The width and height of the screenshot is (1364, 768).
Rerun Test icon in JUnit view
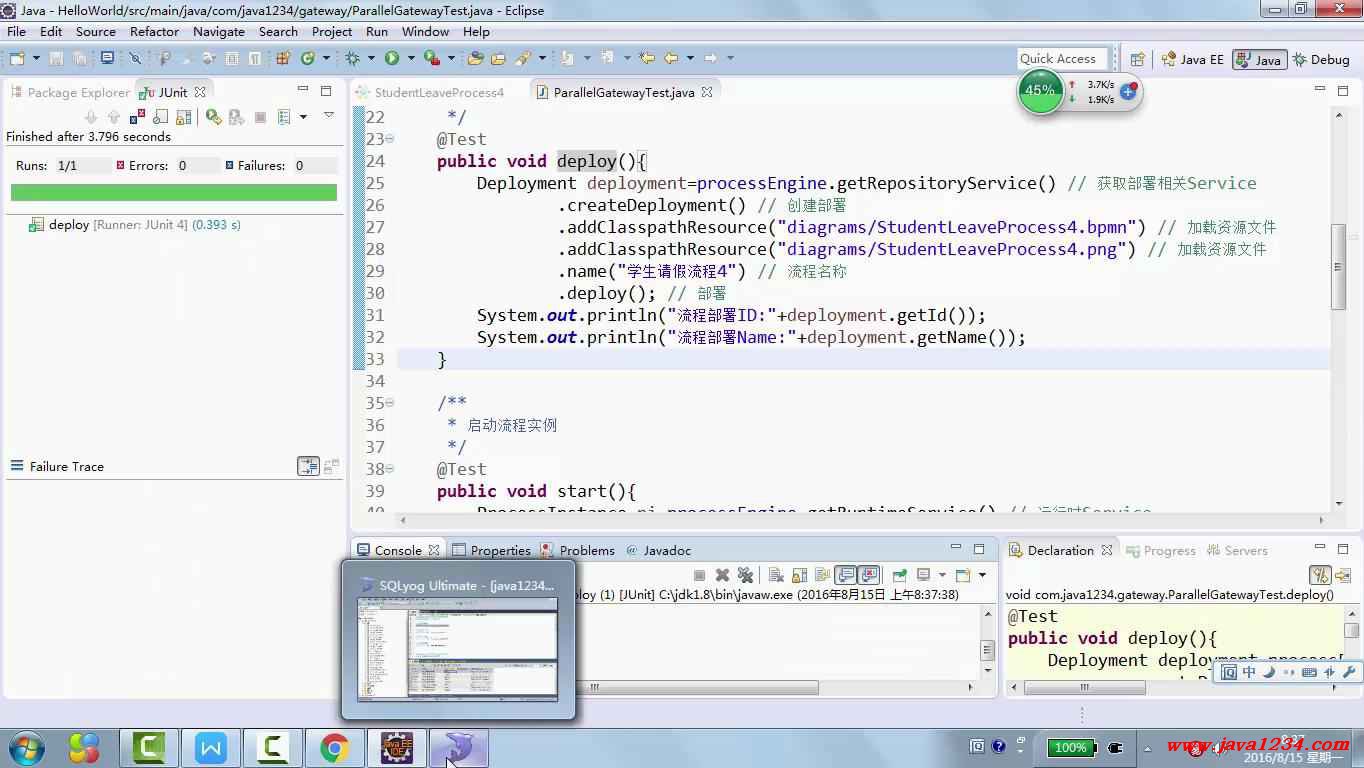213,117
